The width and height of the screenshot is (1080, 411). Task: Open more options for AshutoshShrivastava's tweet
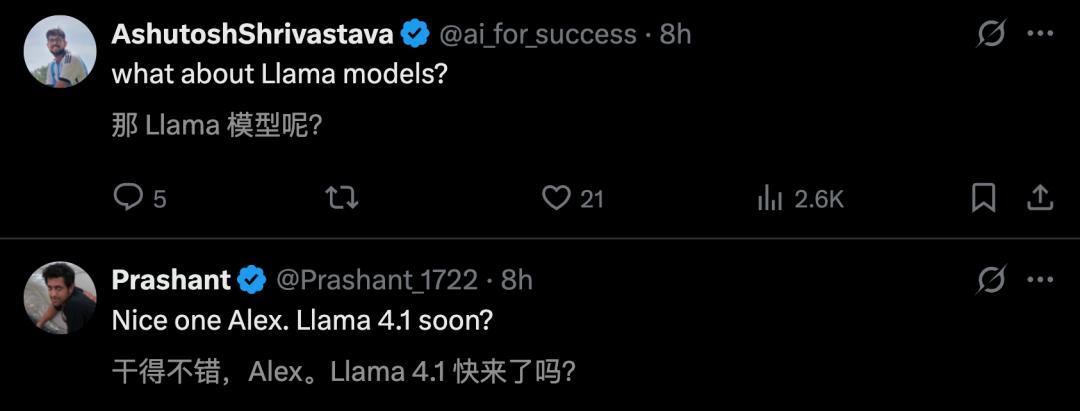pos(1041,34)
